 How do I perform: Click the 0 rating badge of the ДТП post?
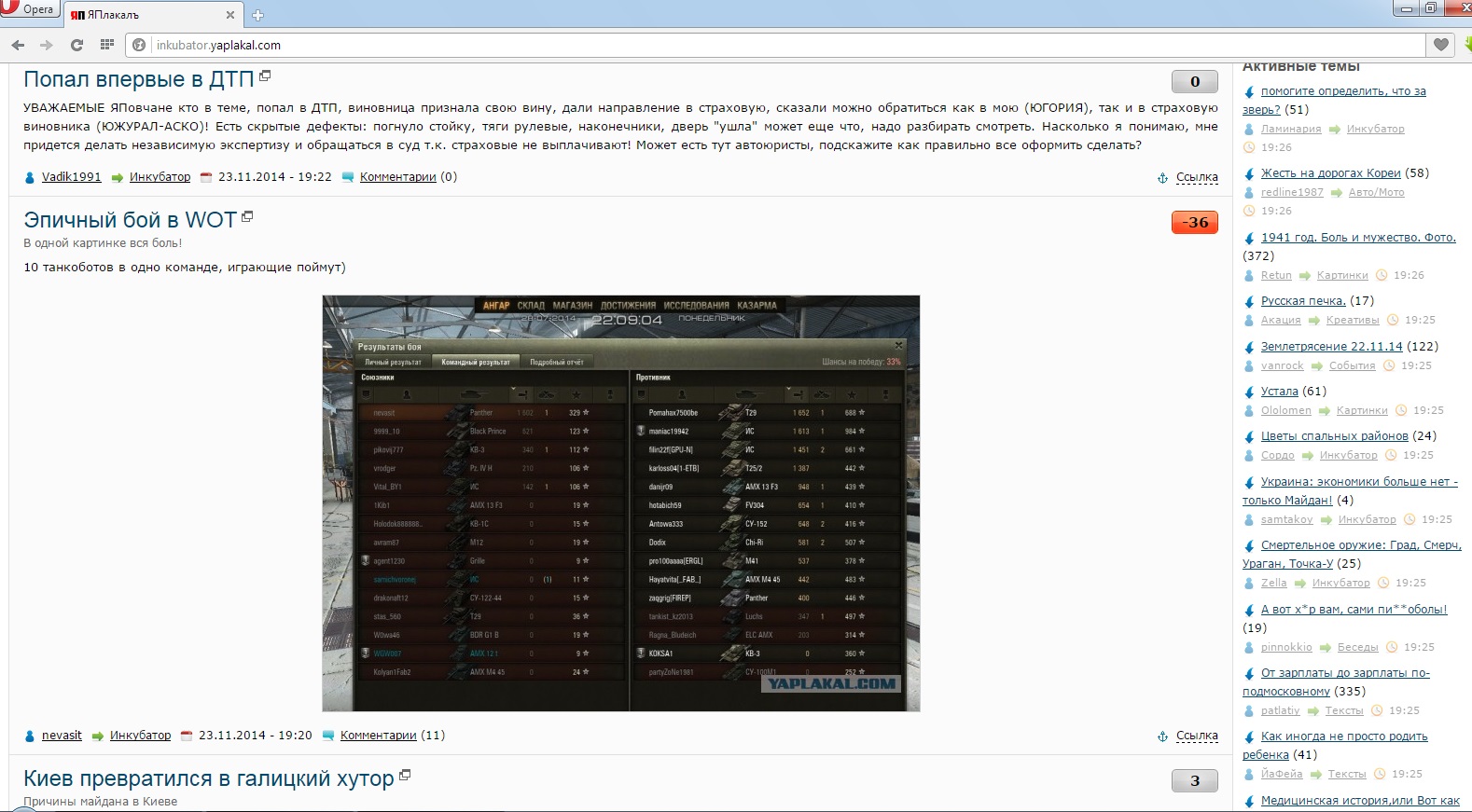click(1194, 81)
